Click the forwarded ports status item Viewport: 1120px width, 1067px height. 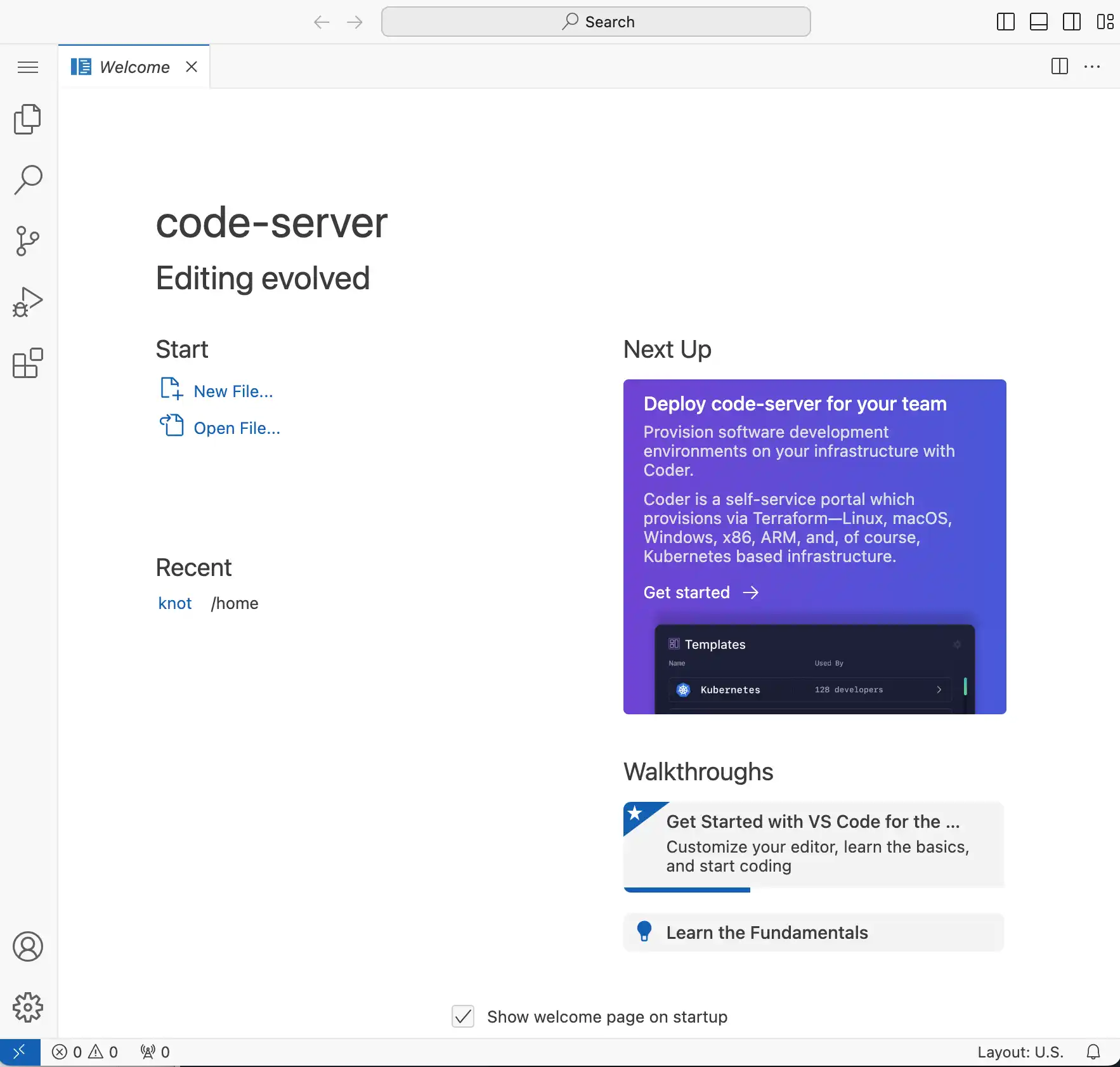click(x=155, y=1052)
